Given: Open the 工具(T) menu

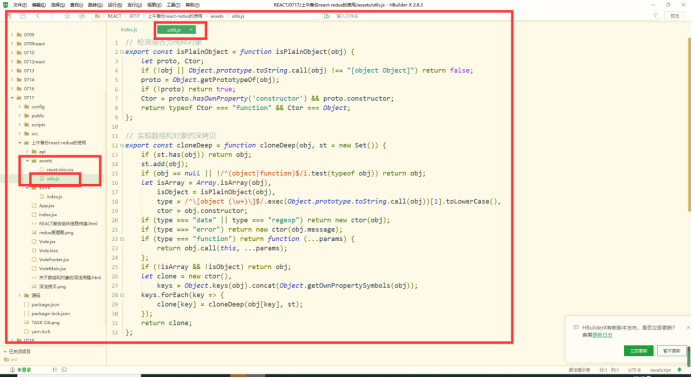Looking at the screenshot, I should click(173, 5).
